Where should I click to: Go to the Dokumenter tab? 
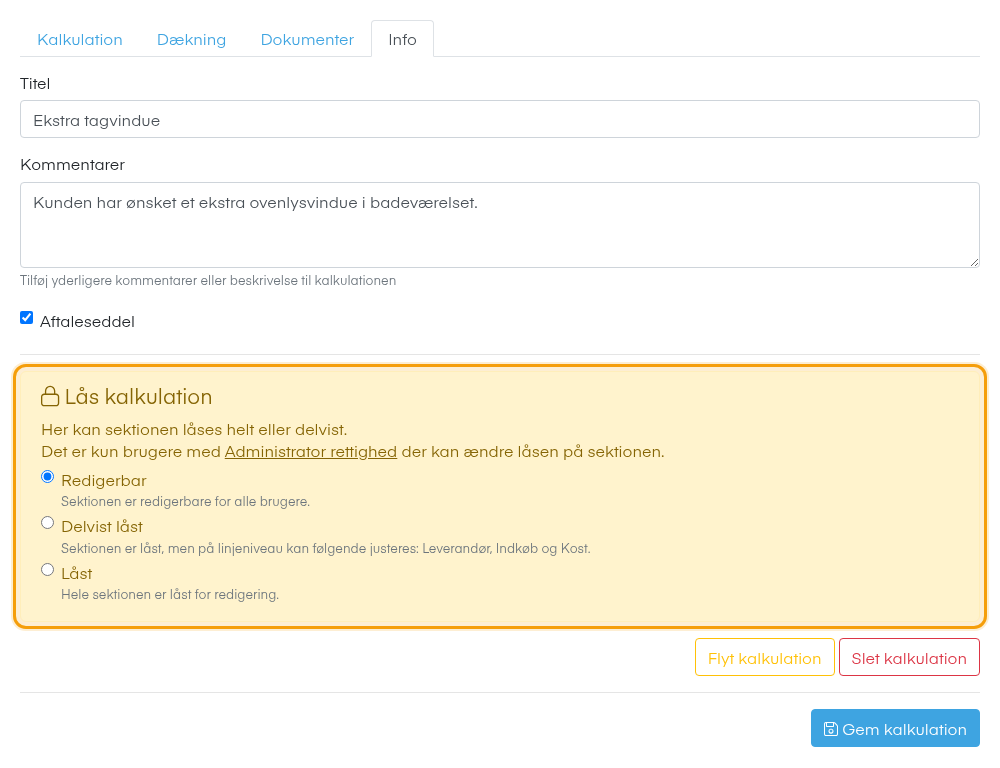[307, 40]
